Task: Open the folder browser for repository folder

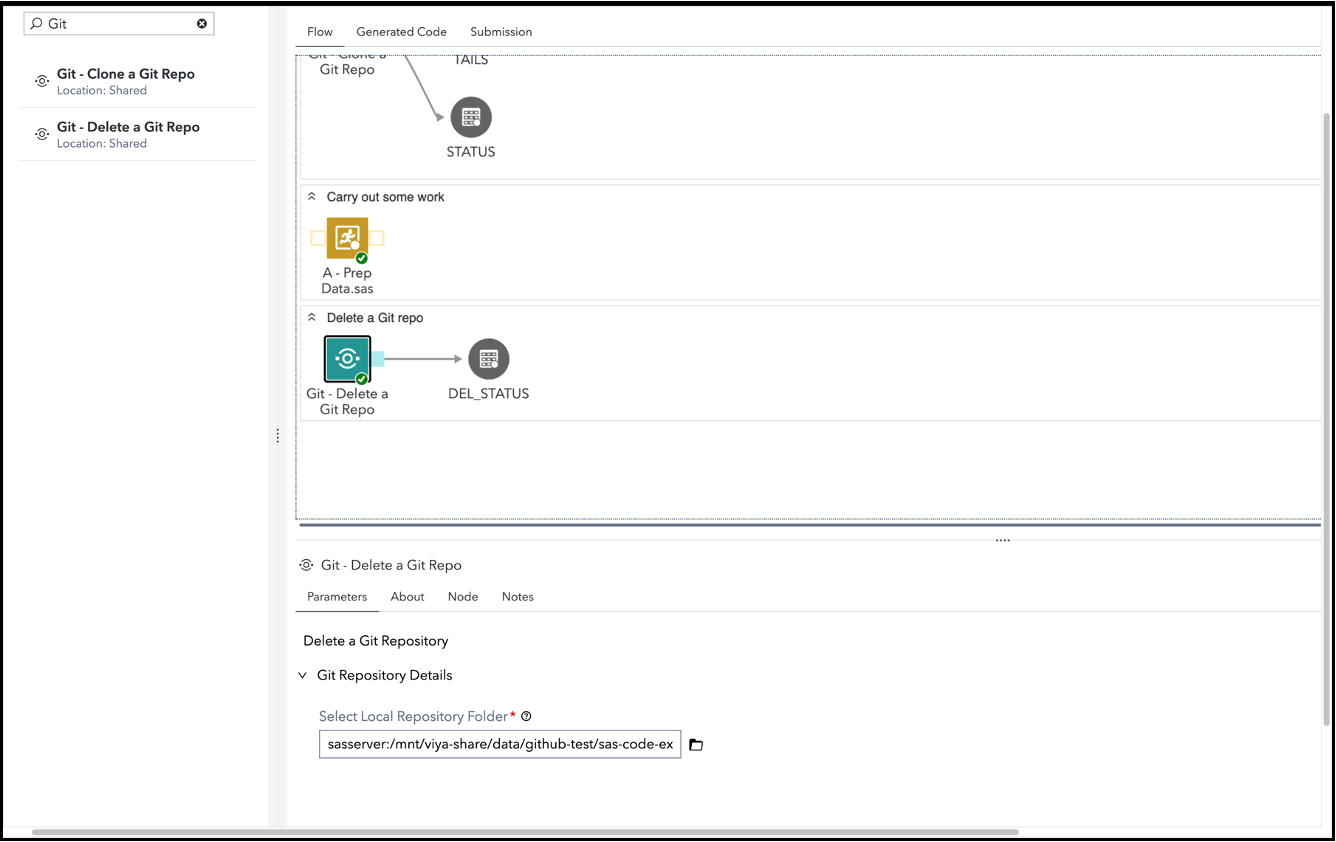Action: click(x=696, y=745)
